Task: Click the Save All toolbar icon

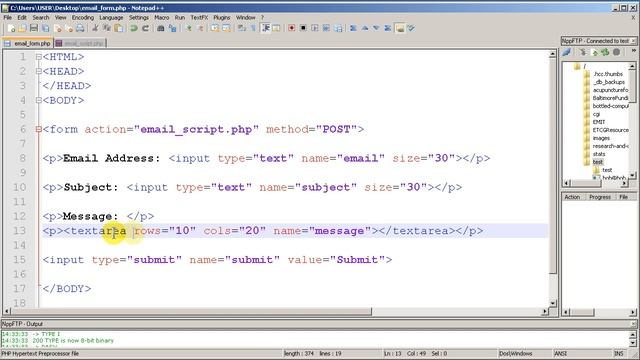Action: tap(45, 28)
